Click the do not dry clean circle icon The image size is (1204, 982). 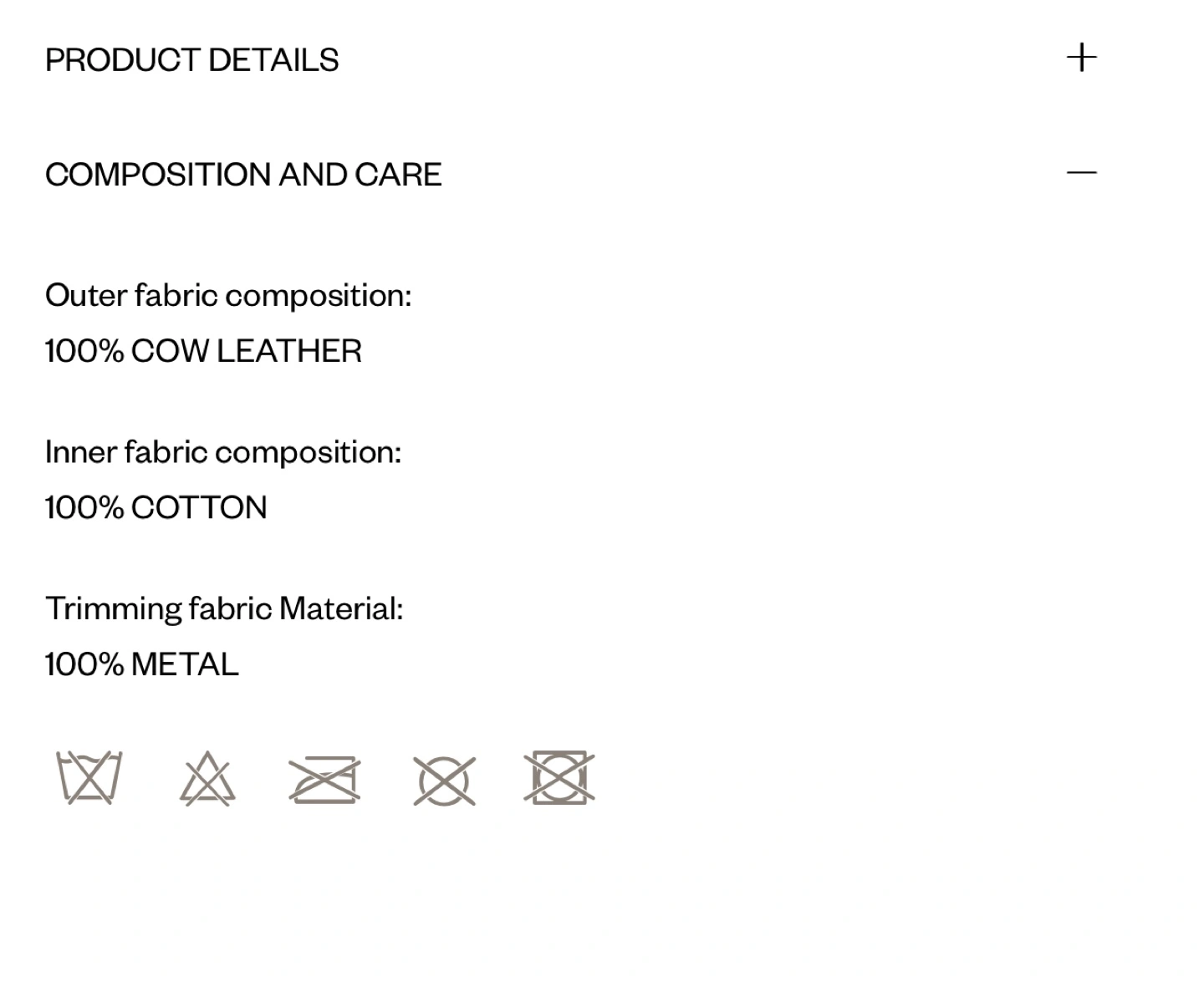(444, 781)
